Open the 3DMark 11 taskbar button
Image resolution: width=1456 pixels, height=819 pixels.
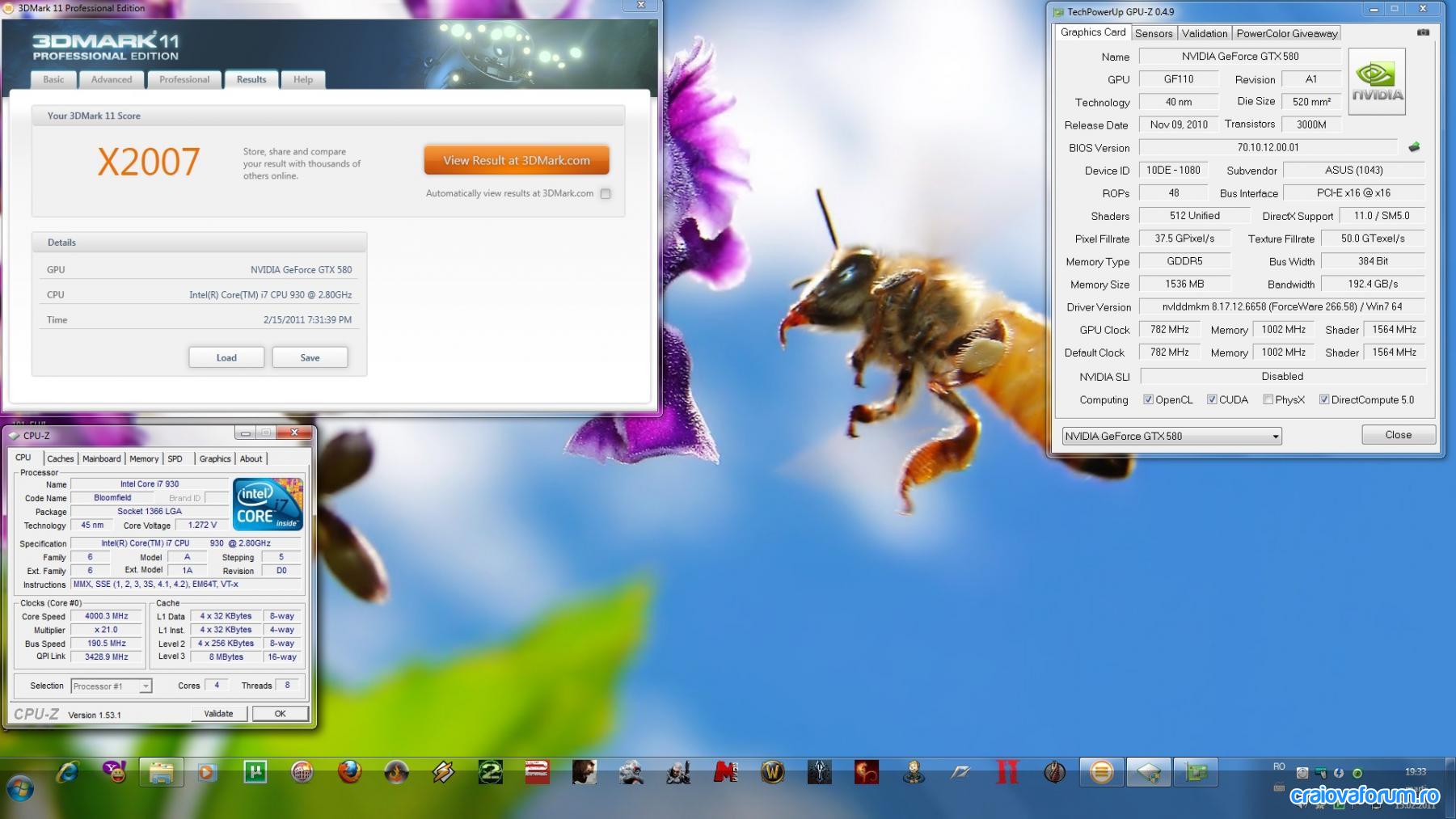tap(1101, 773)
